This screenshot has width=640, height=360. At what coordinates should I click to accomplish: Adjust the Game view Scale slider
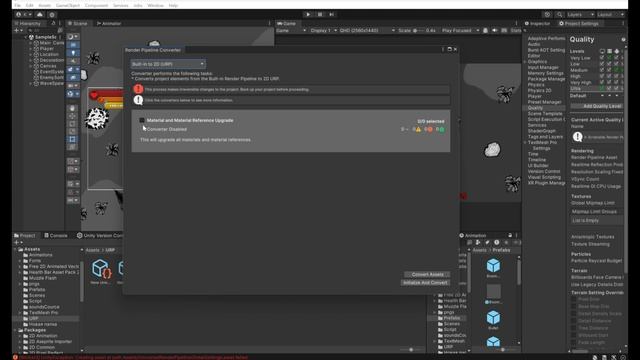pyautogui.click(x=418, y=30)
